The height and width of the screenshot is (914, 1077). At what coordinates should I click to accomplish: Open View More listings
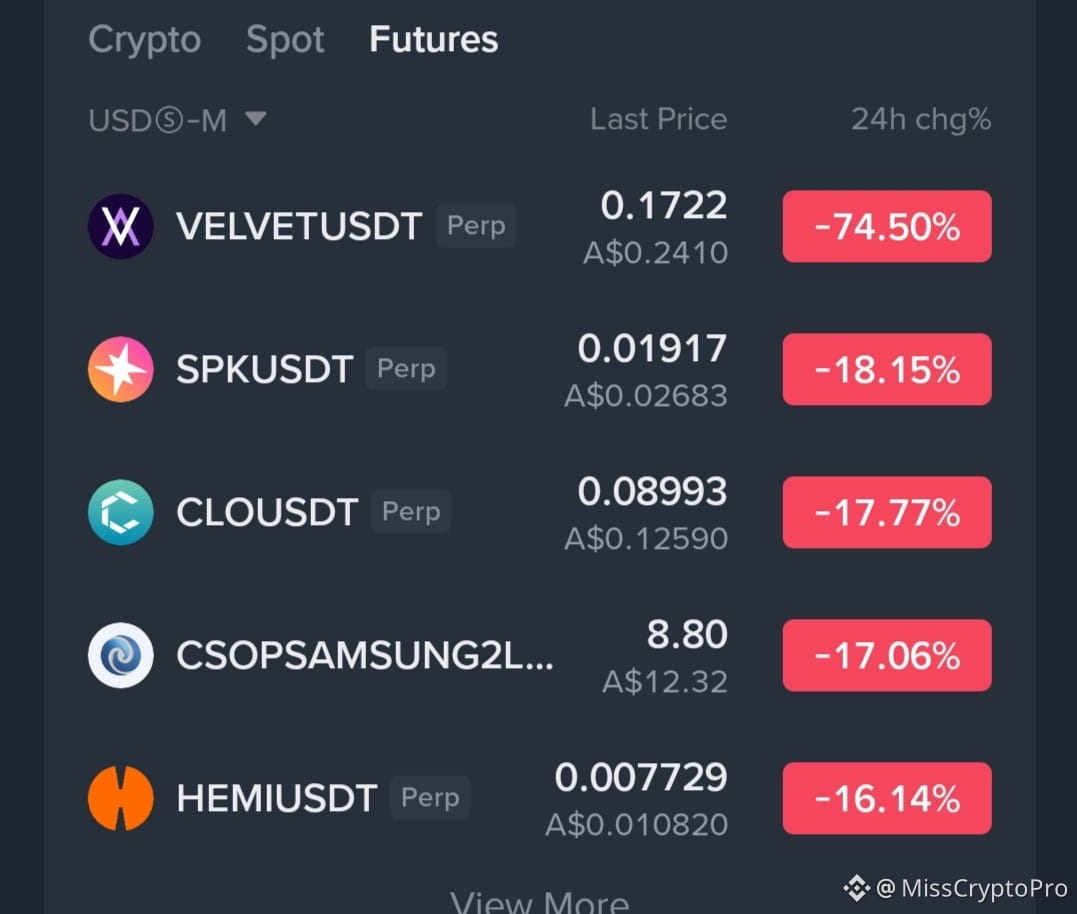(x=539, y=901)
